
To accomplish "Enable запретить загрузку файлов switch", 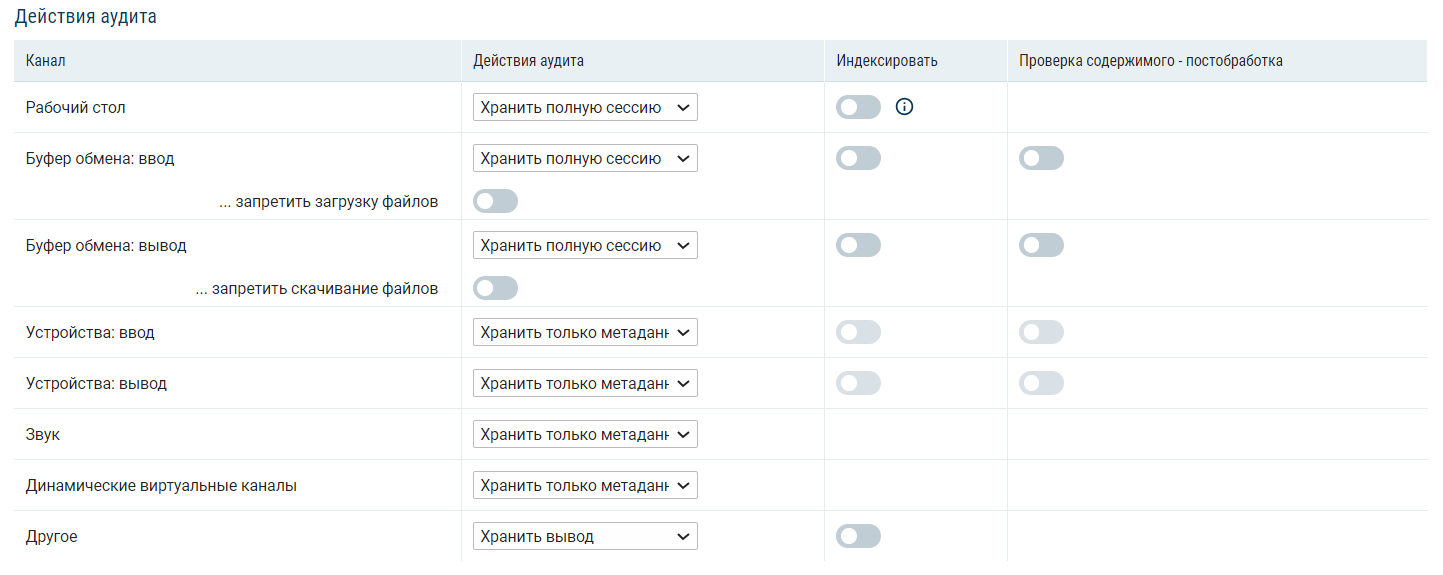I will 495,201.
